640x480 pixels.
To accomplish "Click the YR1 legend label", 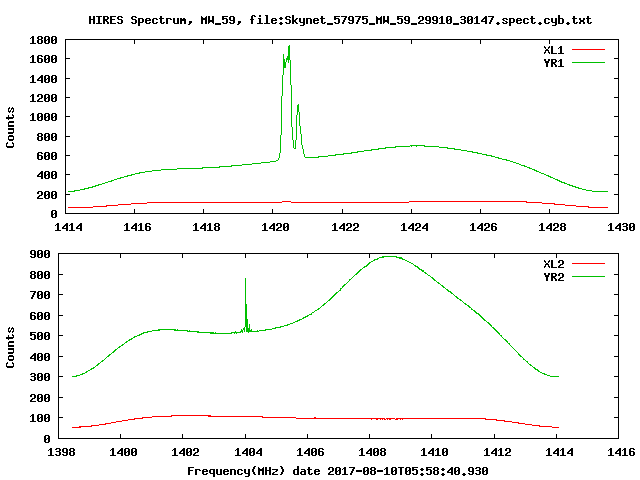I will (x=553, y=63).
